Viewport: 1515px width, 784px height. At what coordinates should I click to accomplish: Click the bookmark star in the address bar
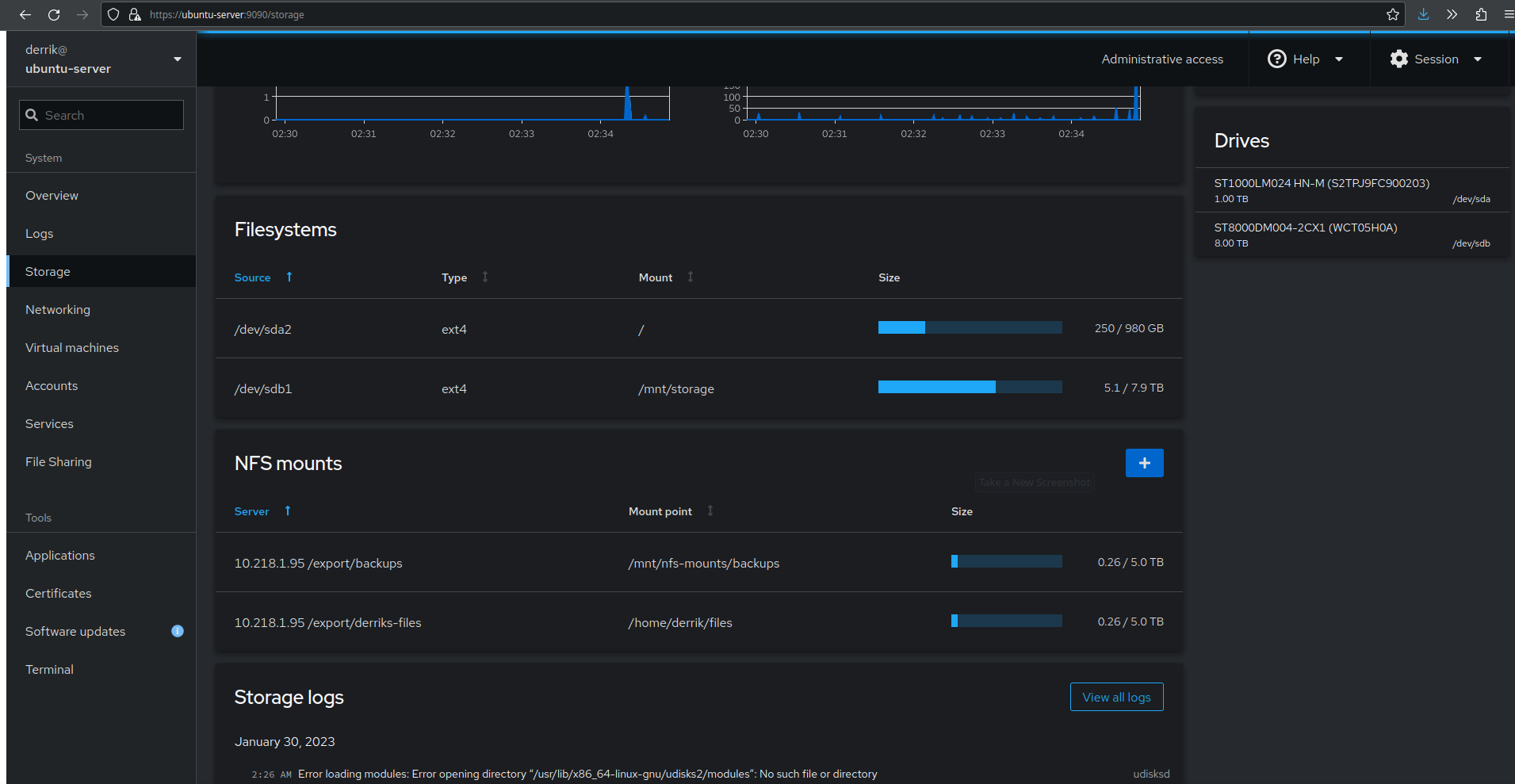pos(1392,14)
